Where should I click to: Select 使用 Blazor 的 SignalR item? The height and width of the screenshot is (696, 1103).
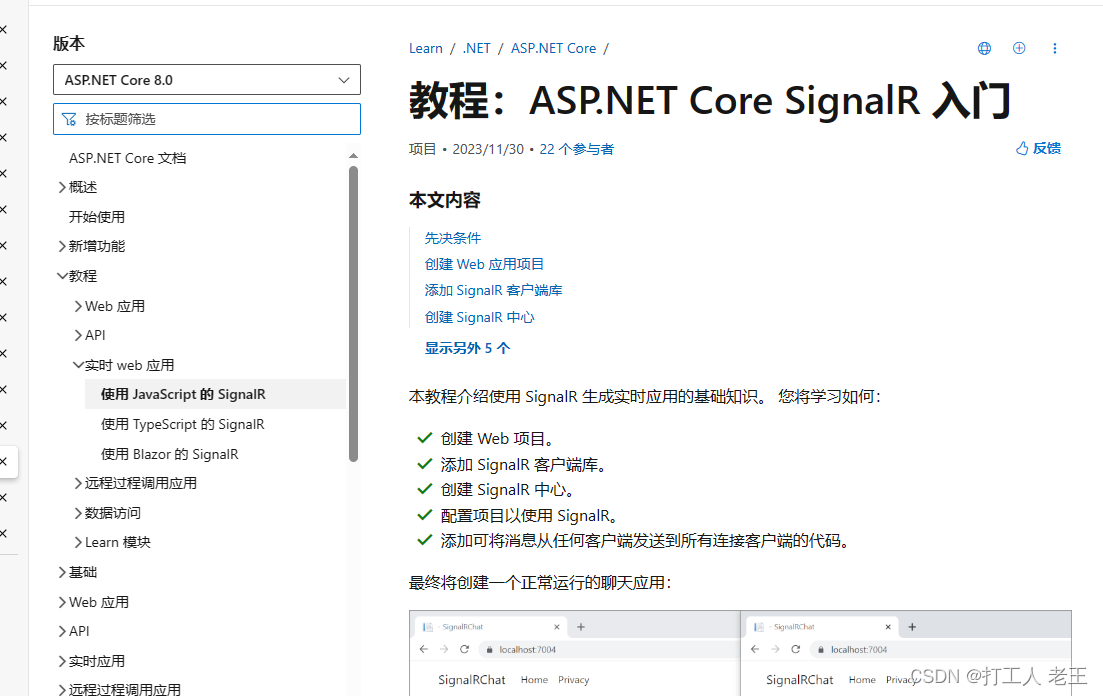click(x=170, y=454)
